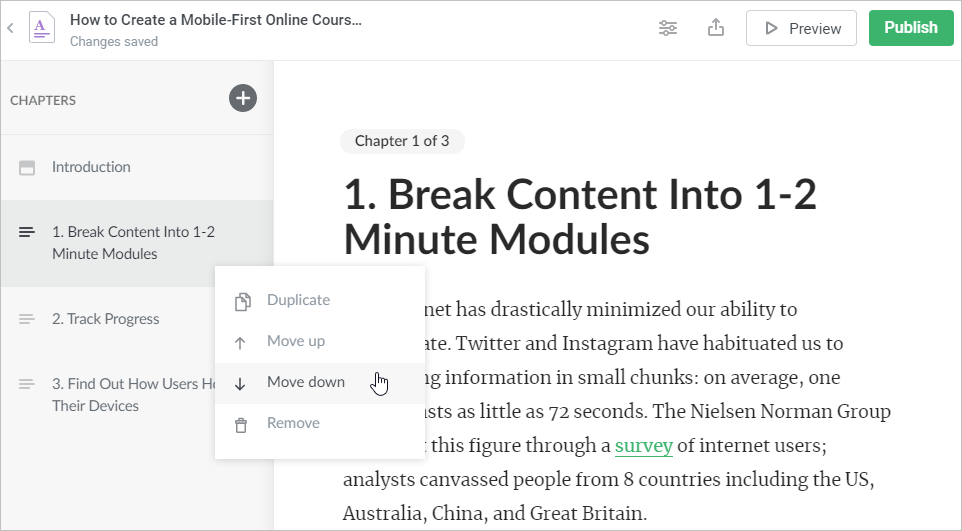This screenshot has height=531, width=962.
Task: Click the course document icon
Action: [42, 28]
